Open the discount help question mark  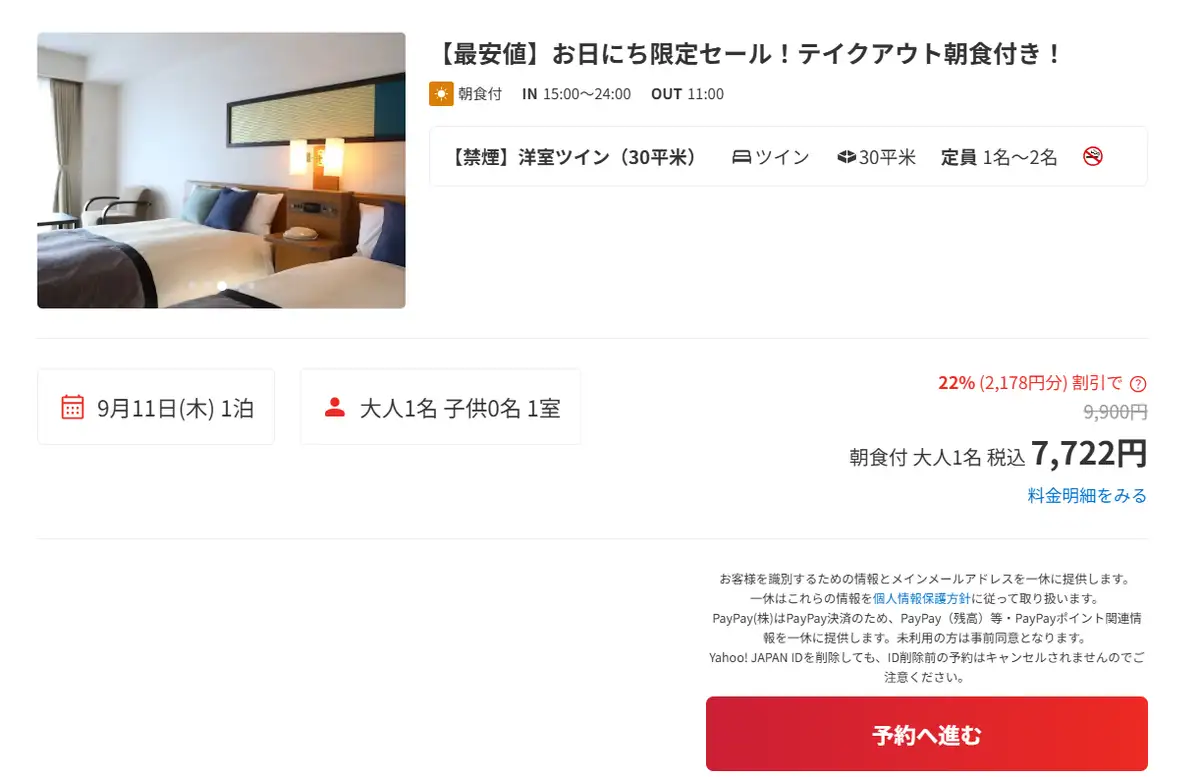click(1138, 383)
